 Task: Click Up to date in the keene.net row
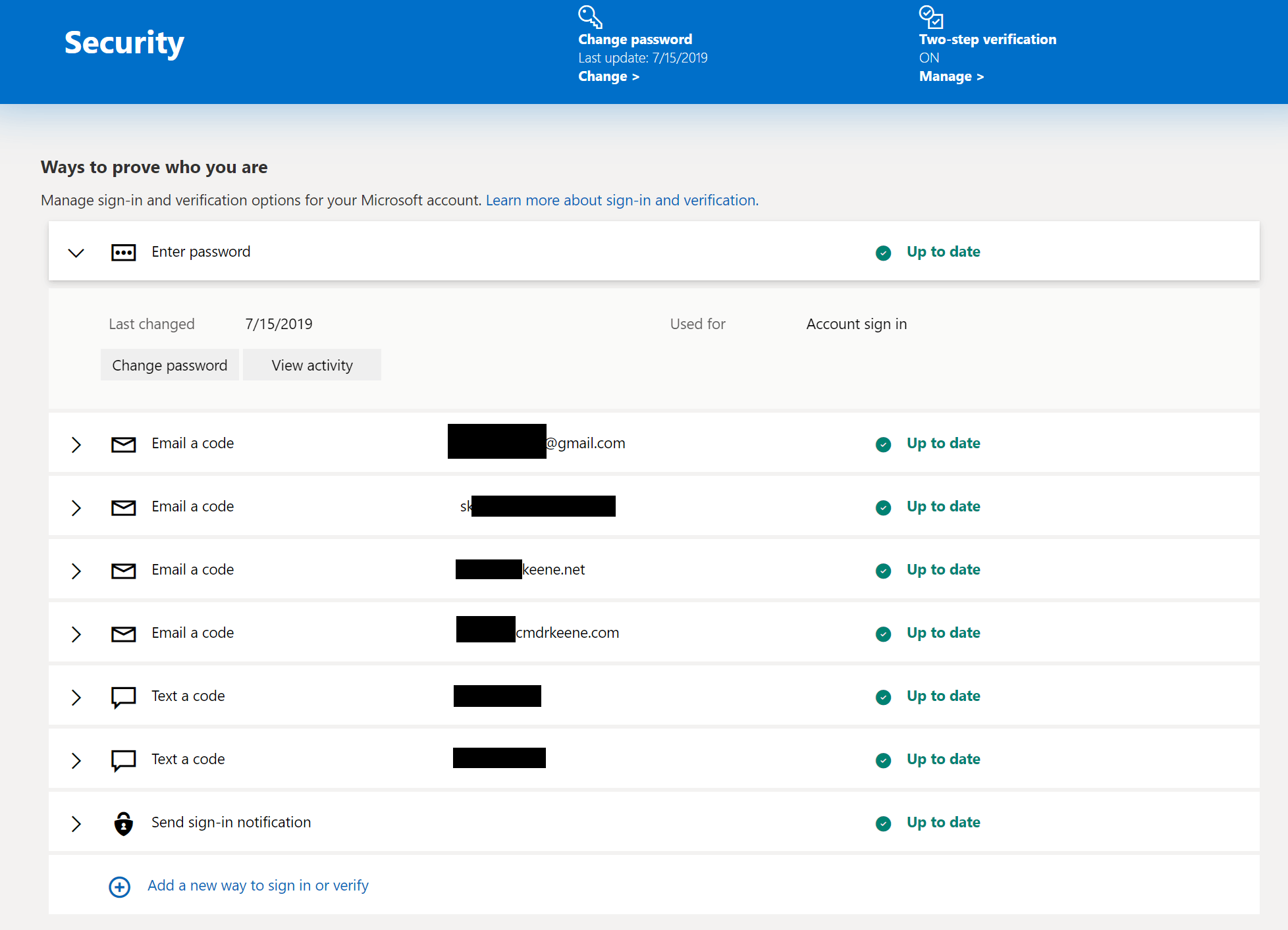tap(943, 569)
